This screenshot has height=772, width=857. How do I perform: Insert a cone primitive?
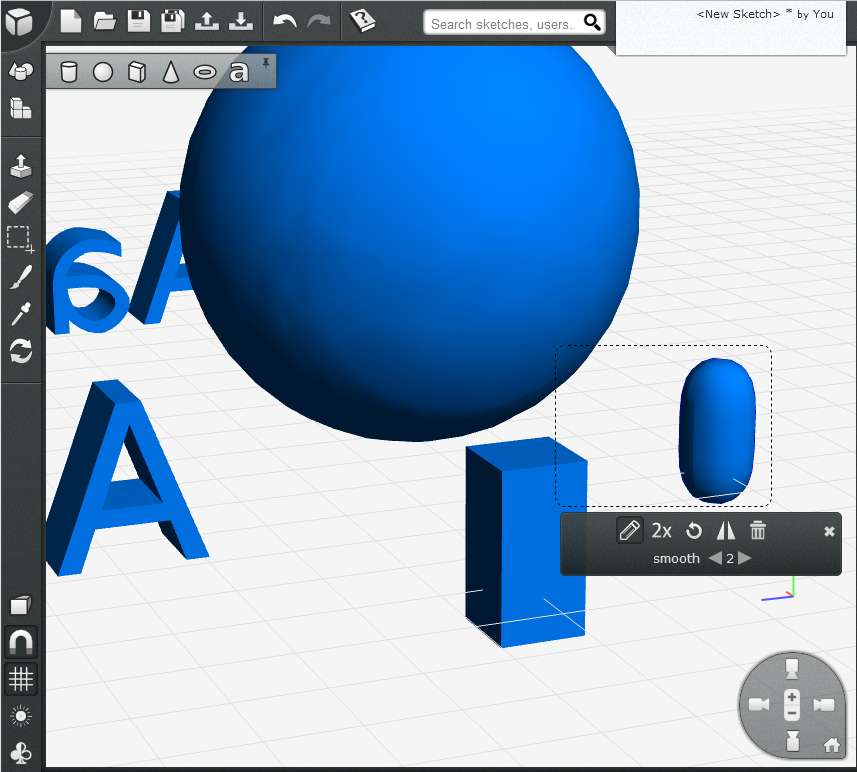click(171, 72)
